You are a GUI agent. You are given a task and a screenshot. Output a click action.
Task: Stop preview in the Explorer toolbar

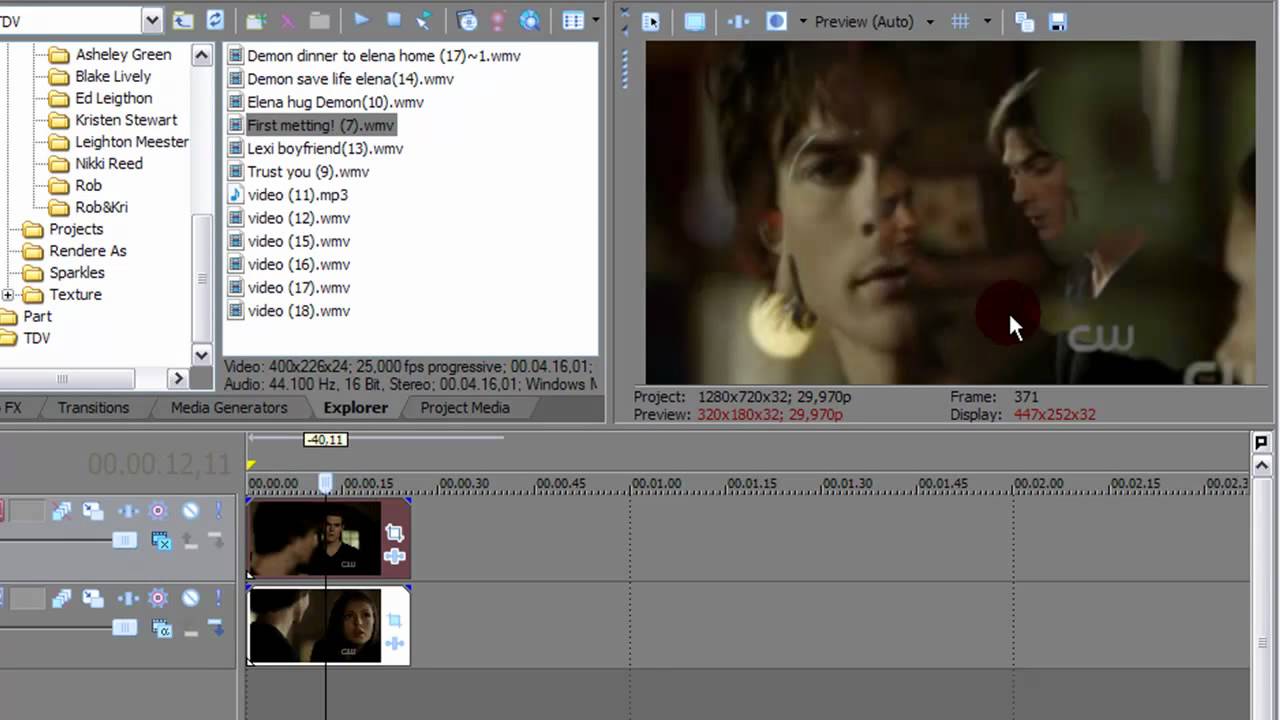coord(393,20)
